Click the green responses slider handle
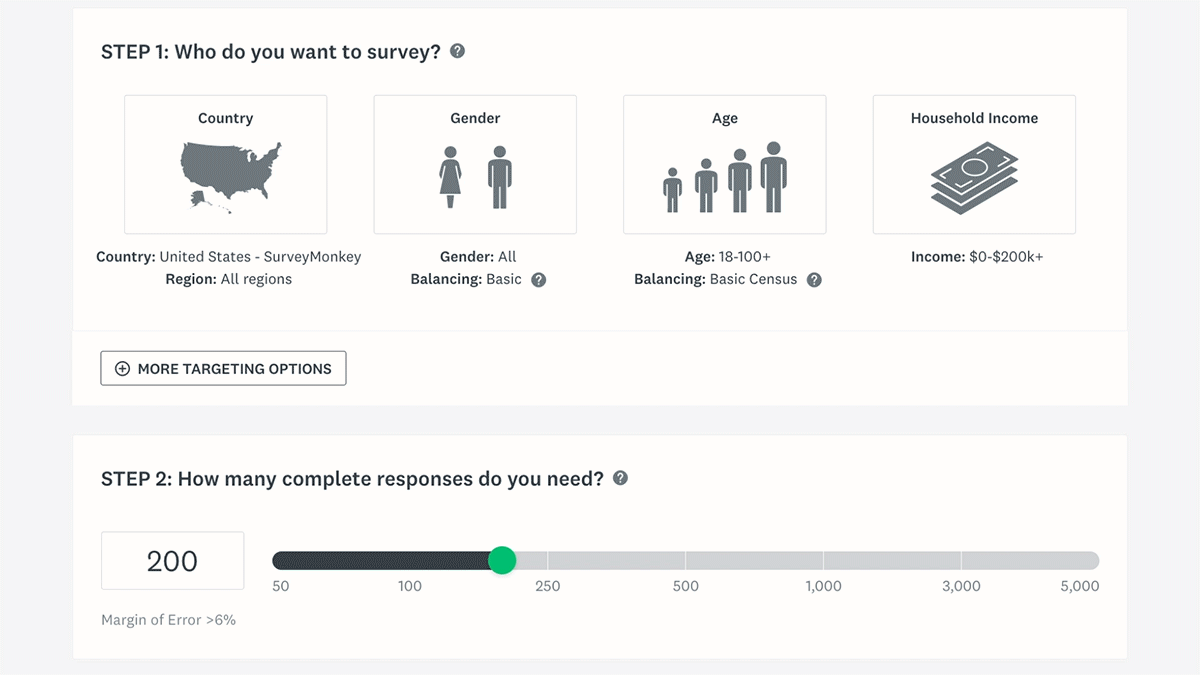This screenshot has height=675, width=1200. (x=503, y=561)
